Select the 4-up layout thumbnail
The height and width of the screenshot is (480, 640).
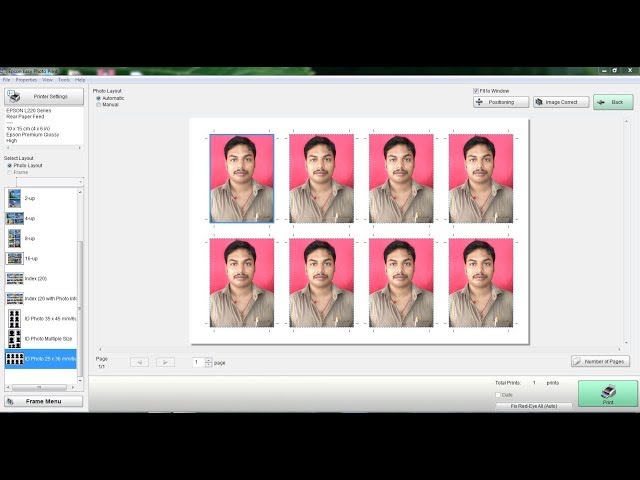pyautogui.click(x=15, y=218)
